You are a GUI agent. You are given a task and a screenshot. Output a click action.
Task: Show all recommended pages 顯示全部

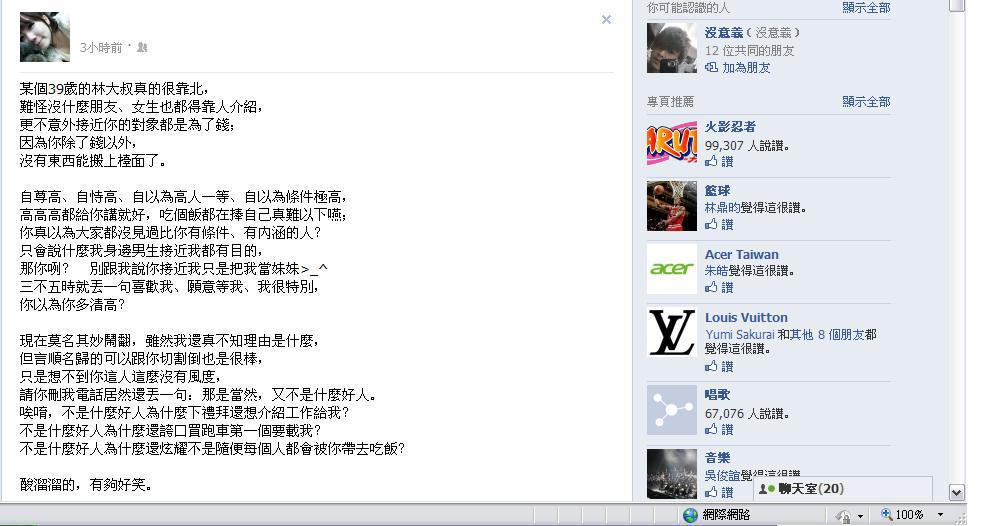pos(866,101)
